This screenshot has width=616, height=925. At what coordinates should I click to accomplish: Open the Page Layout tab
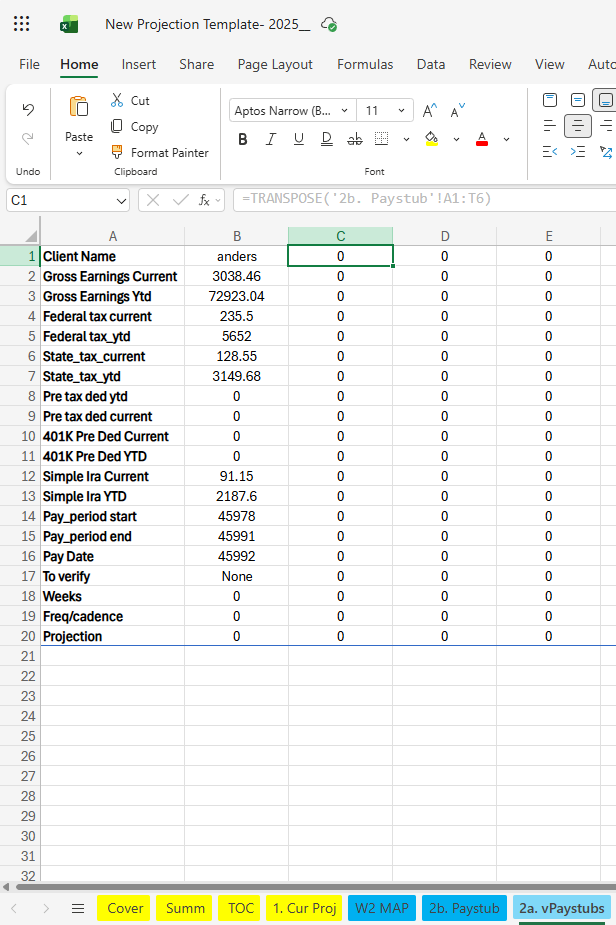pos(275,64)
